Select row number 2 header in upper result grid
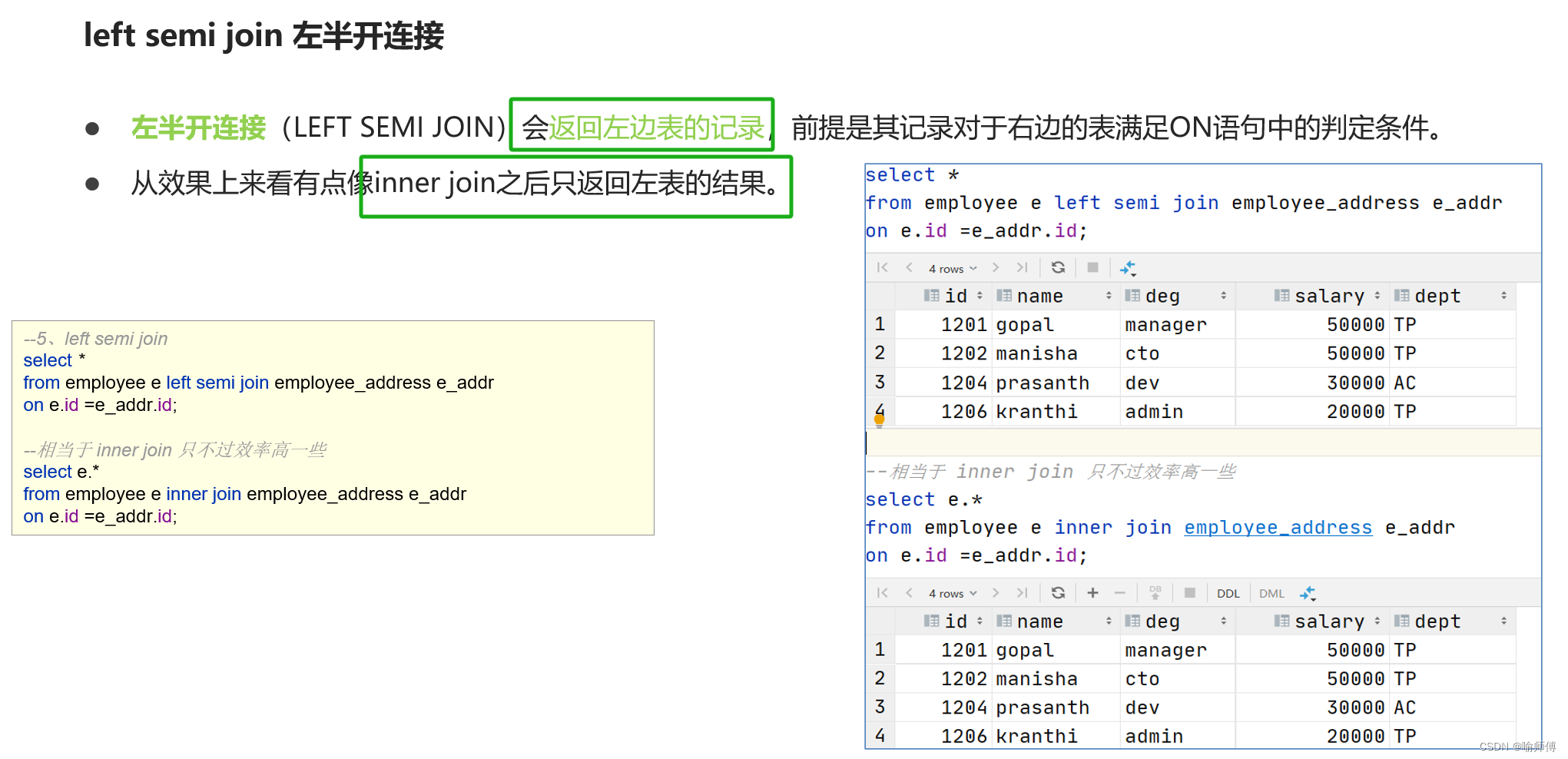 (880, 353)
